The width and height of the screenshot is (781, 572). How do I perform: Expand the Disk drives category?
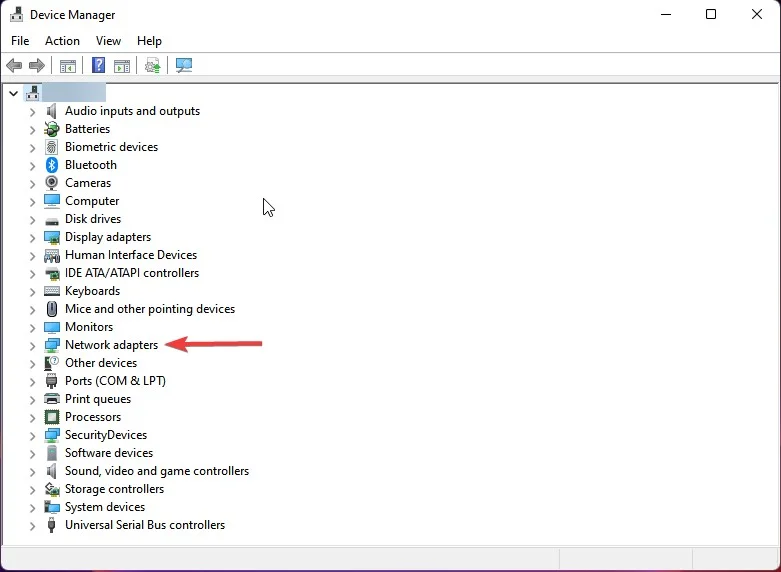click(x=32, y=220)
